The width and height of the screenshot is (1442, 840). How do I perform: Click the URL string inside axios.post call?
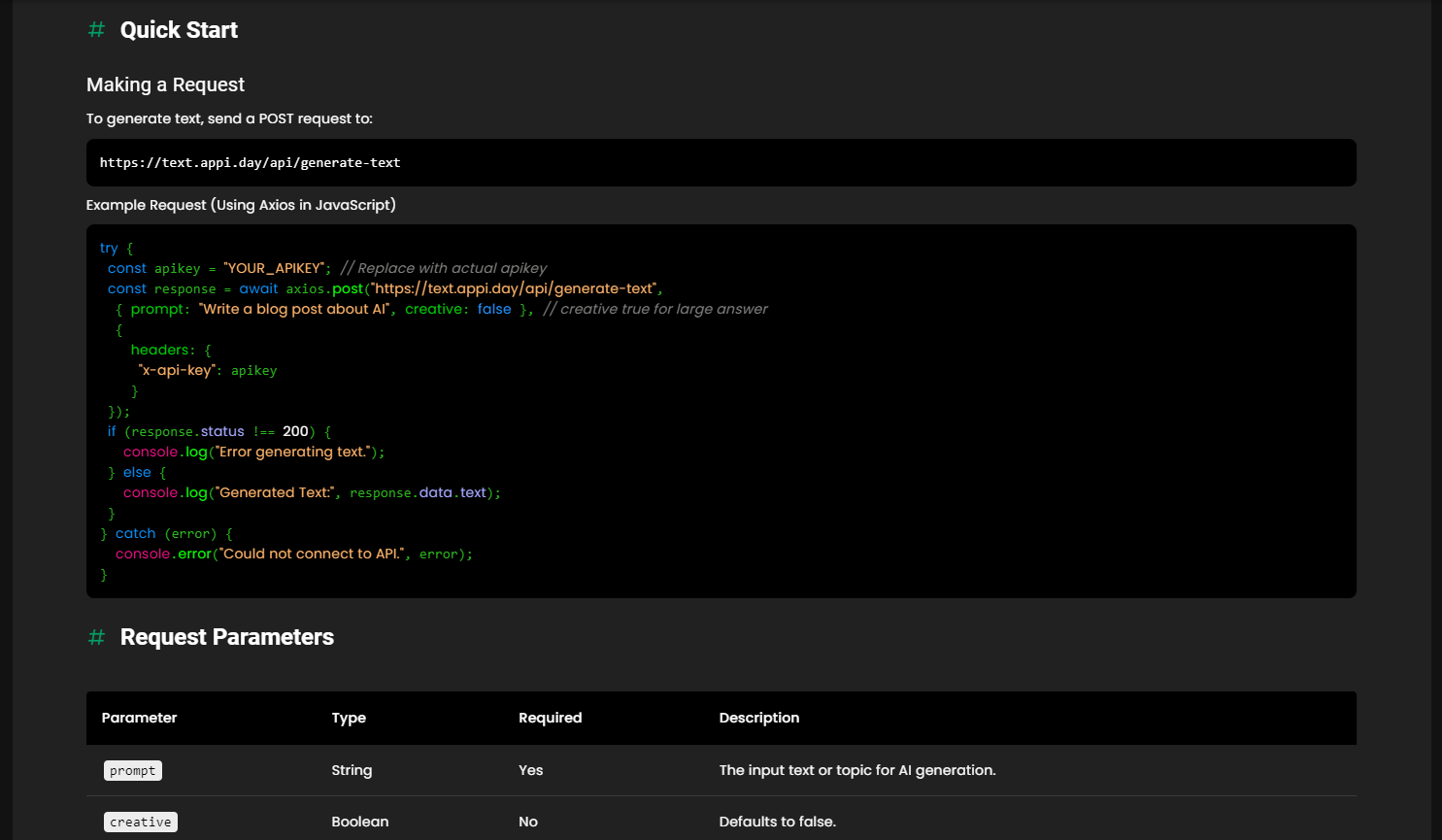tap(513, 288)
